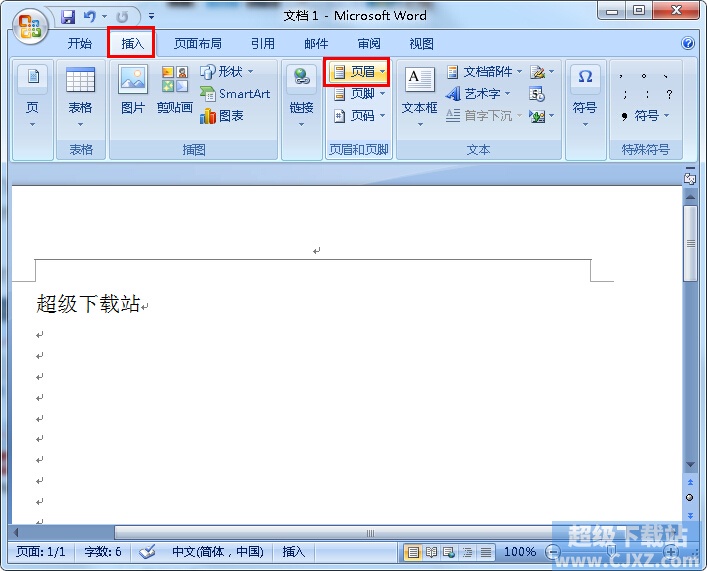The width and height of the screenshot is (707, 571).
Task: Insert a table with 表格 button
Action: pos(80,97)
